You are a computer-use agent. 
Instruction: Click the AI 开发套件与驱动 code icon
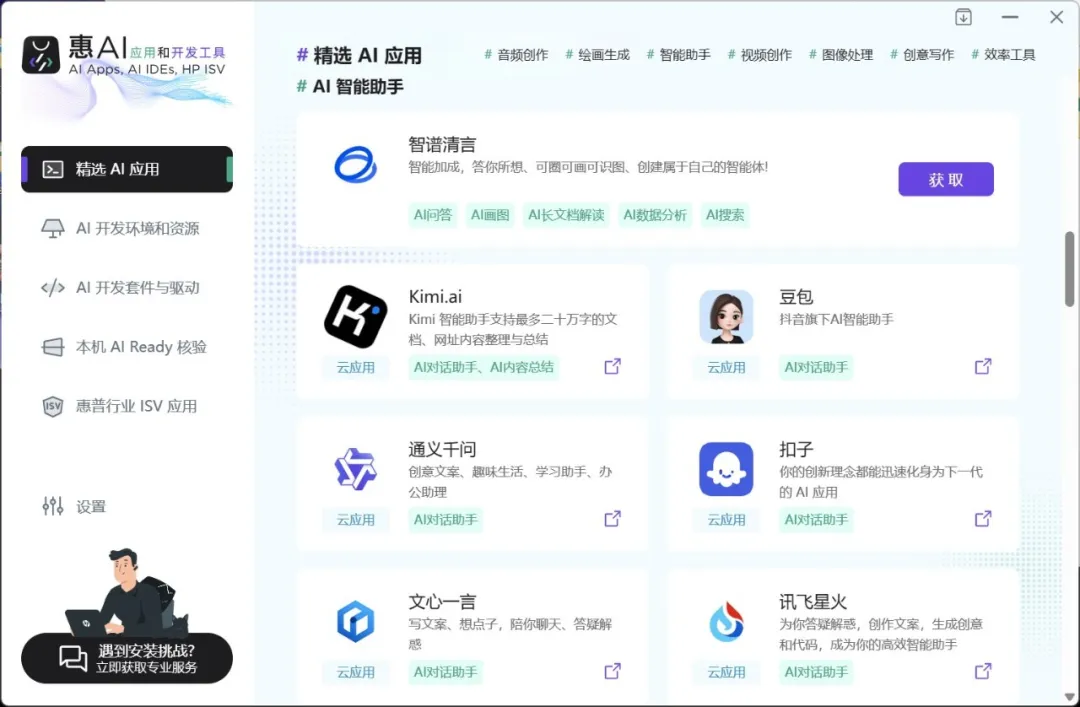53,288
